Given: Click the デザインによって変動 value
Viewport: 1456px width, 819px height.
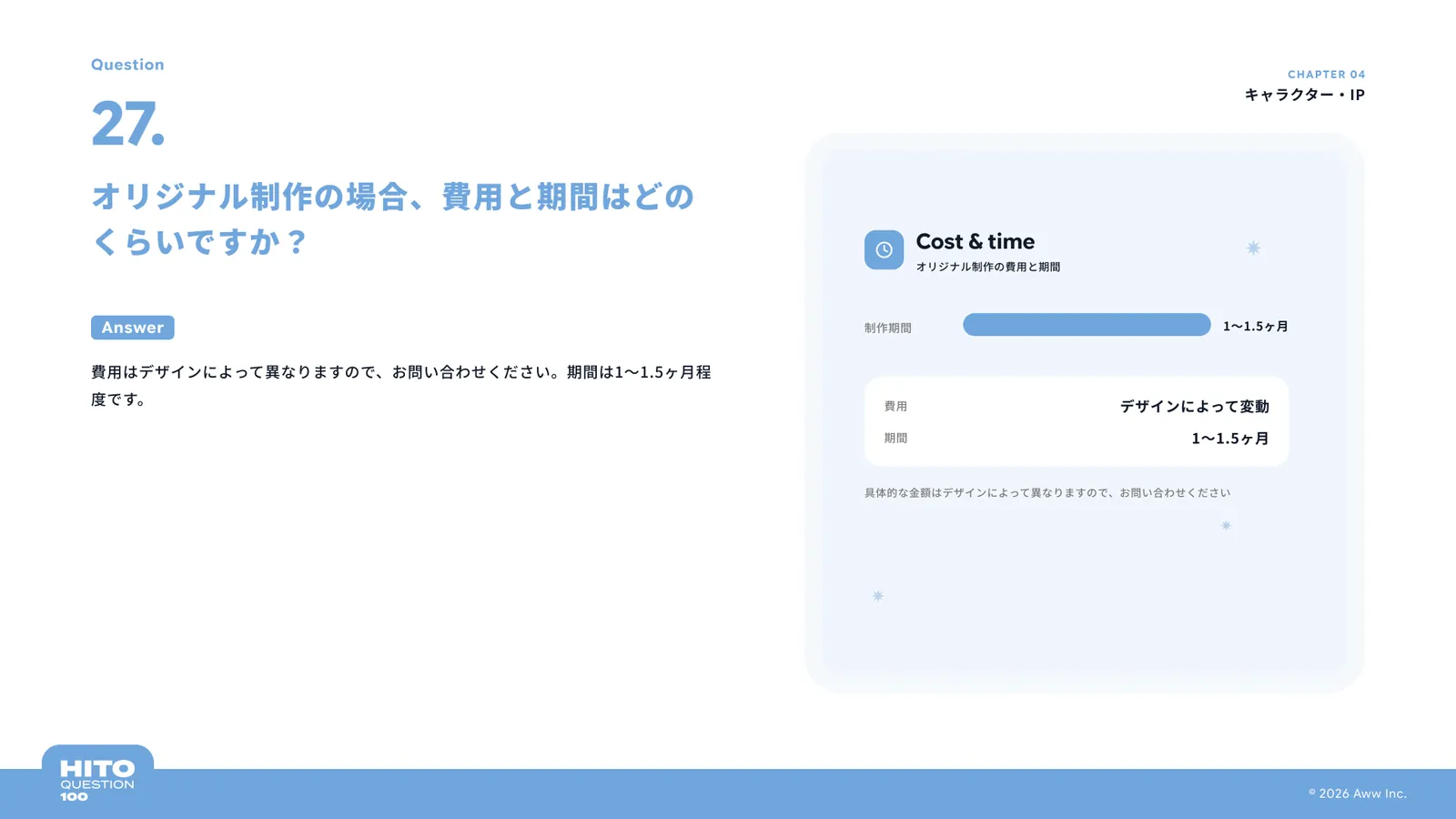Looking at the screenshot, I should pyautogui.click(x=1194, y=406).
